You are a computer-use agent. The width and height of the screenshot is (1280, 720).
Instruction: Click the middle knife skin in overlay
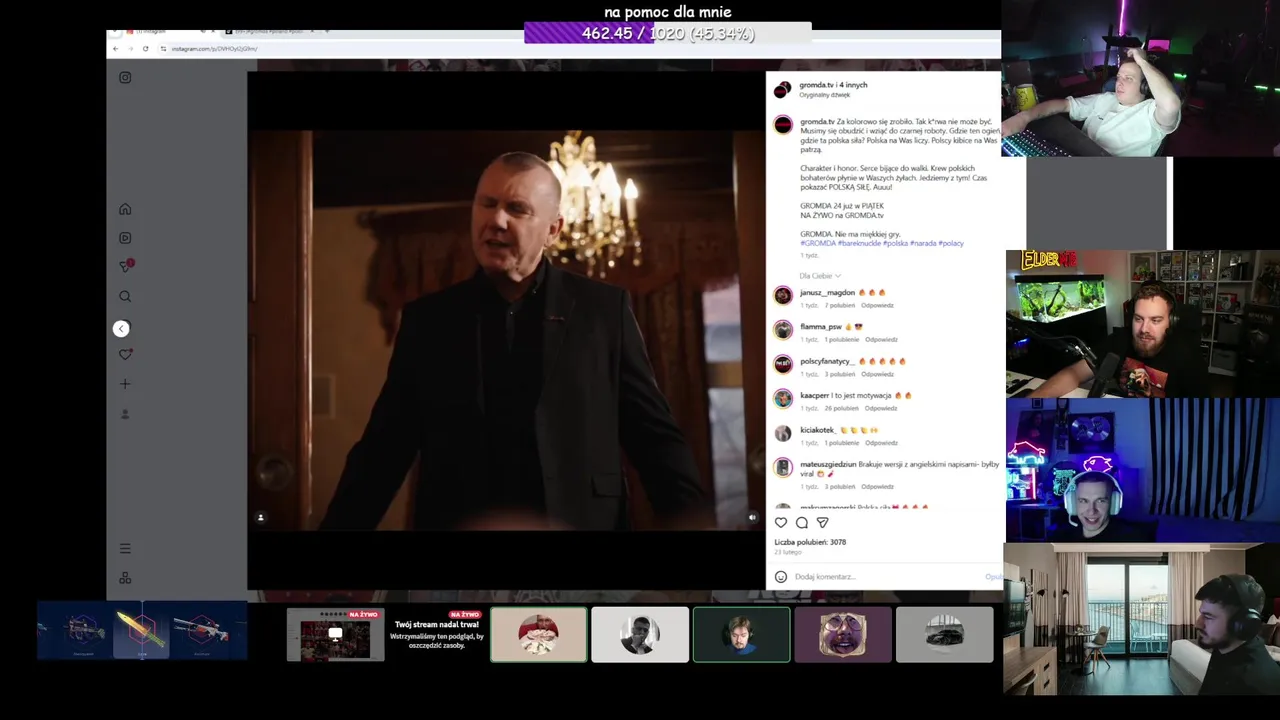[141, 630]
